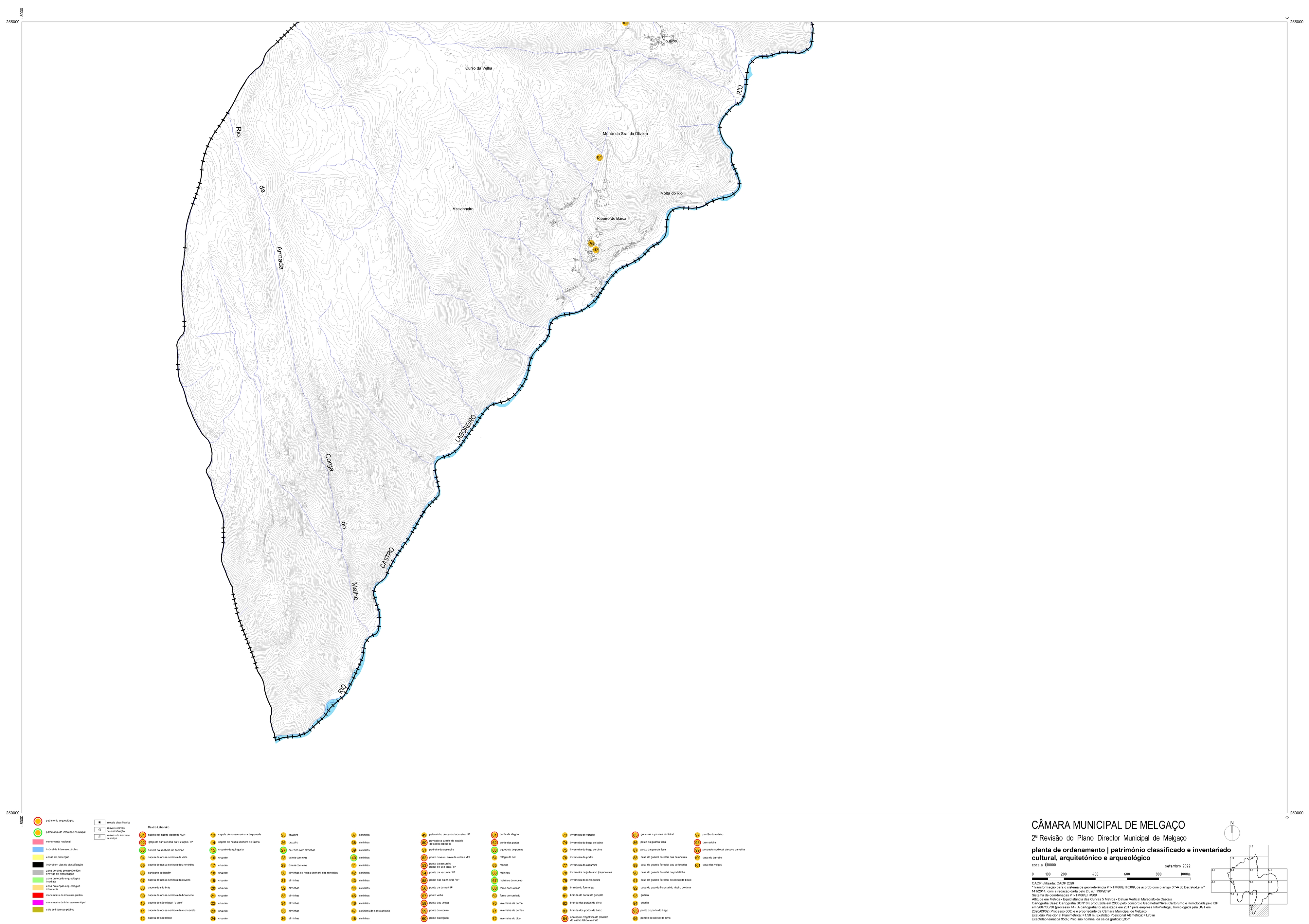Viewport: 1309px width, 924px height.
Task: Click legend marker 80 branda do formarigo
Action: click(x=565, y=888)
